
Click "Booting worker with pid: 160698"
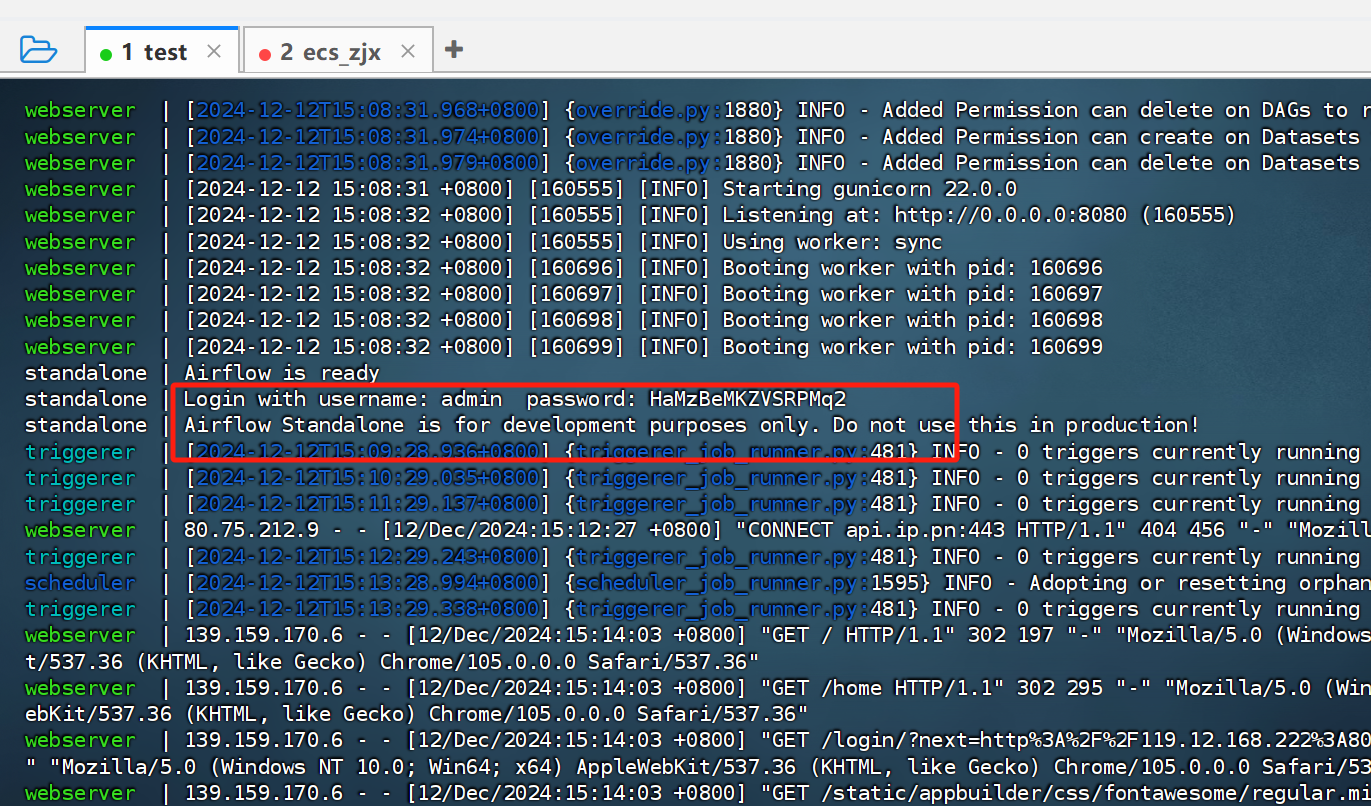coord(912,320)
